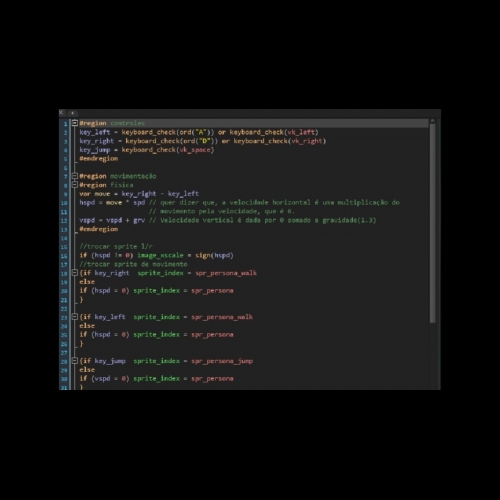Add a new tab with plus button

(72, 113)
